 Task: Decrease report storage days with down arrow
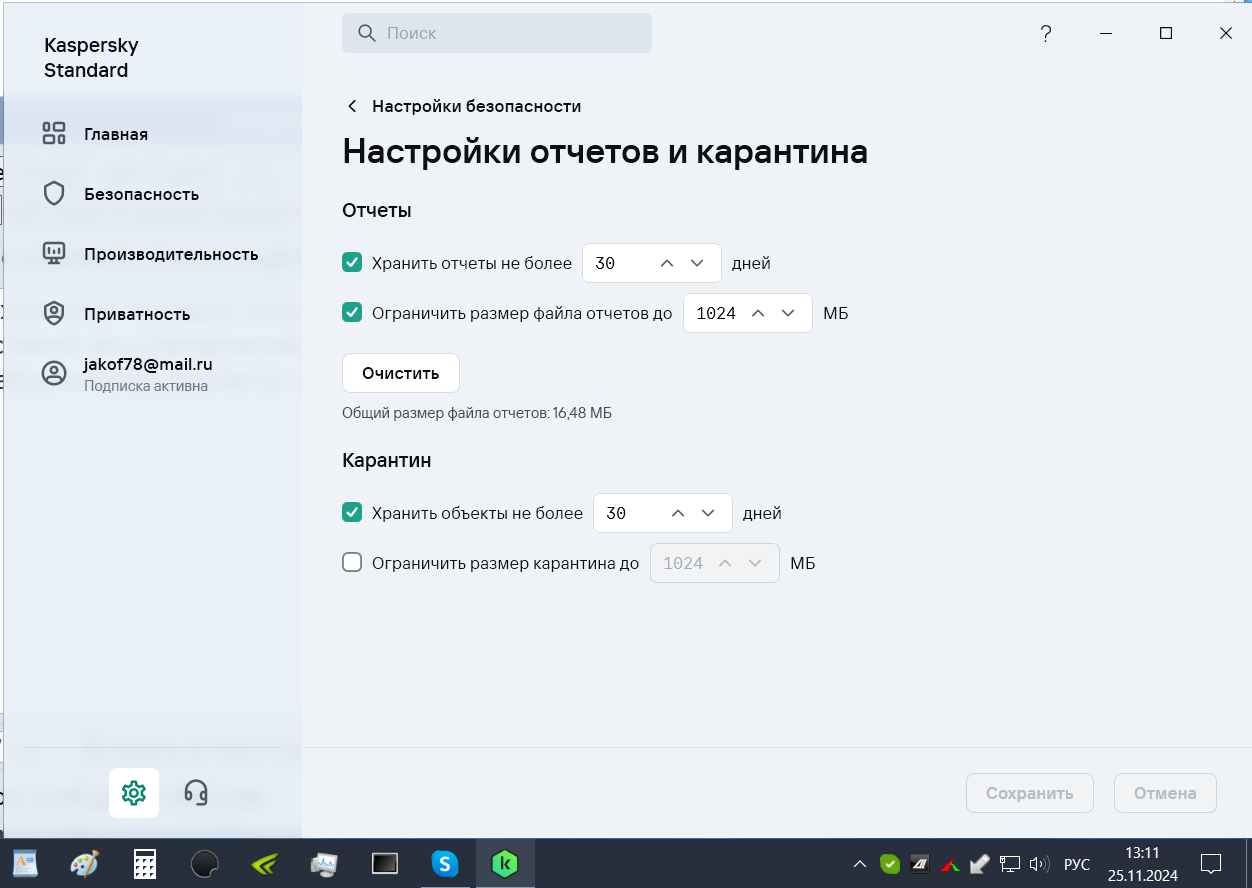tap(698, 263)
